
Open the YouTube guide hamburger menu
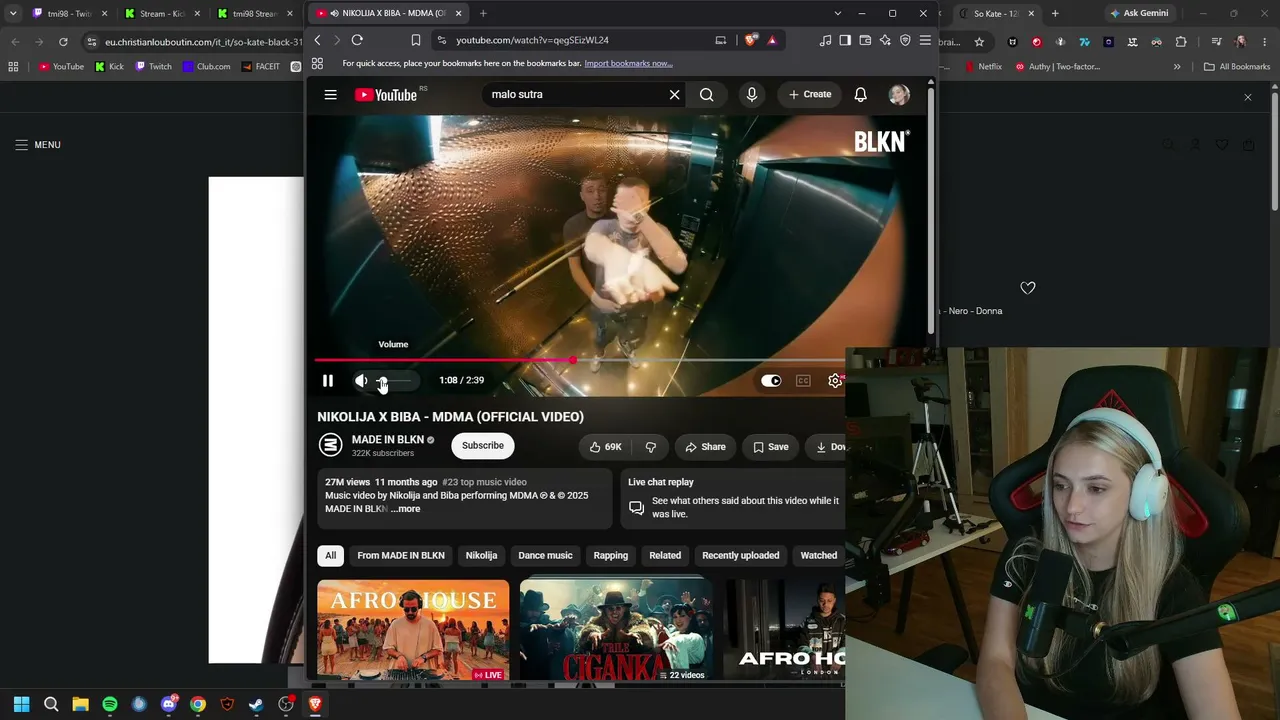330,95
